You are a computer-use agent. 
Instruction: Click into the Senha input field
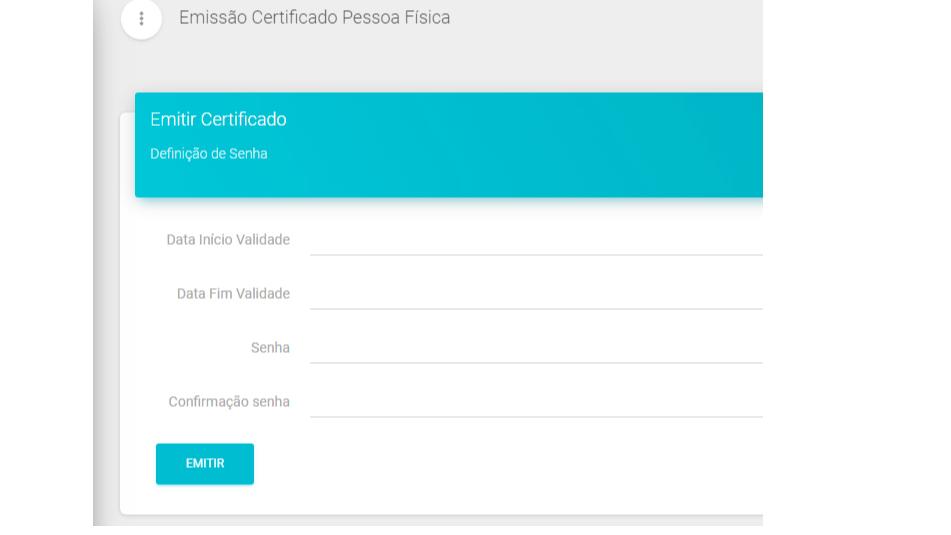[535, 348]
